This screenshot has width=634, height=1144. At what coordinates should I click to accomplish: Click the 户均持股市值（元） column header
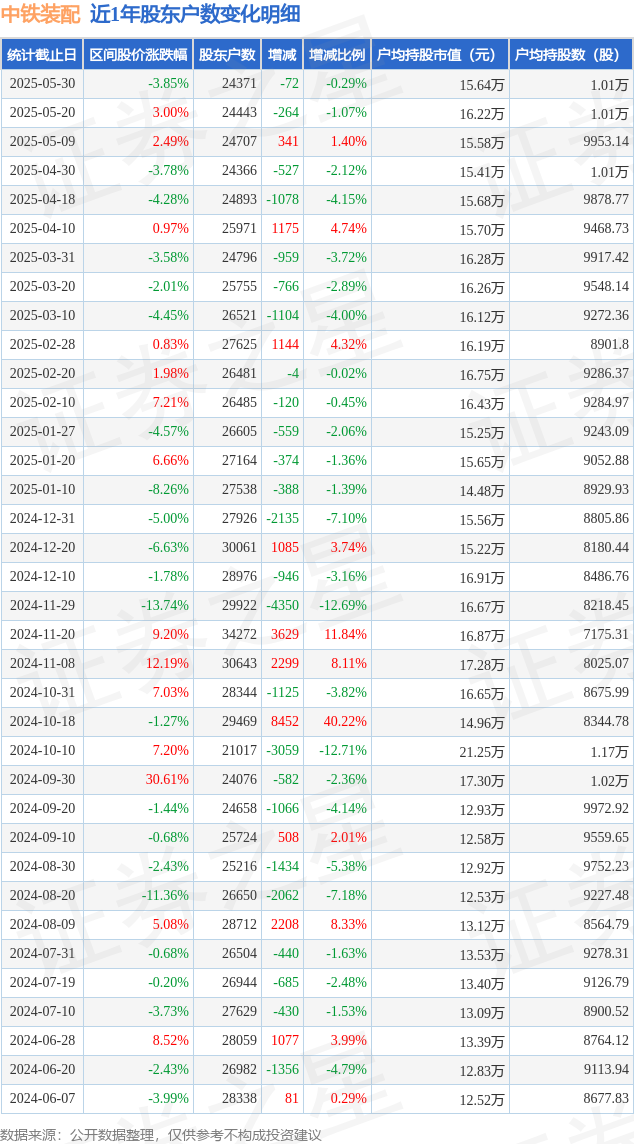tap(440, 55)
